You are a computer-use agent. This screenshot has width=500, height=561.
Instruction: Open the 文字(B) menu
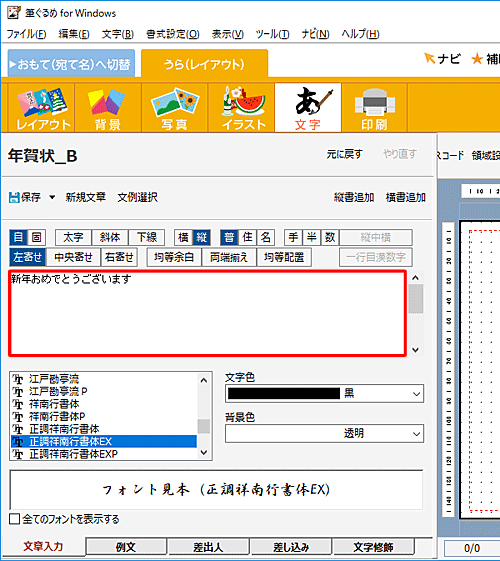tap(118, 34)
